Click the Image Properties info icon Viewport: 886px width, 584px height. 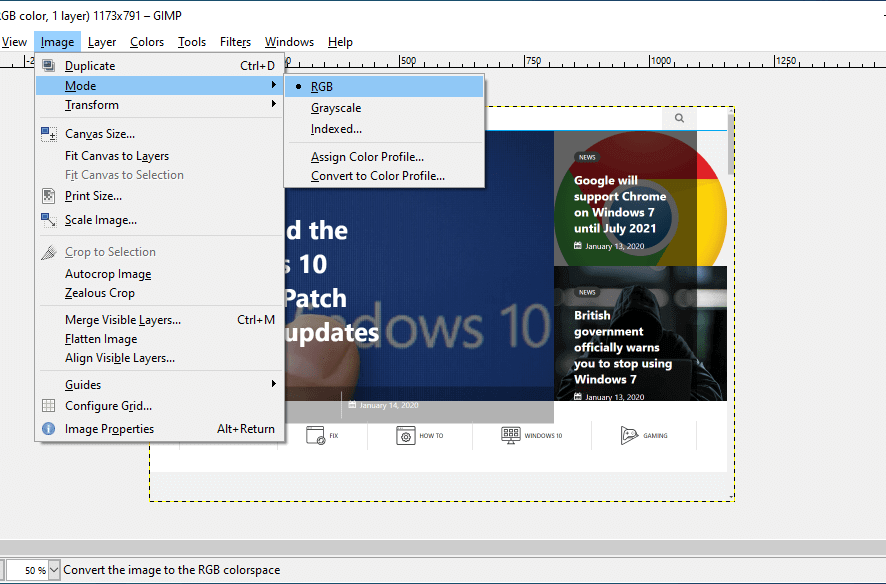point(49,429)
